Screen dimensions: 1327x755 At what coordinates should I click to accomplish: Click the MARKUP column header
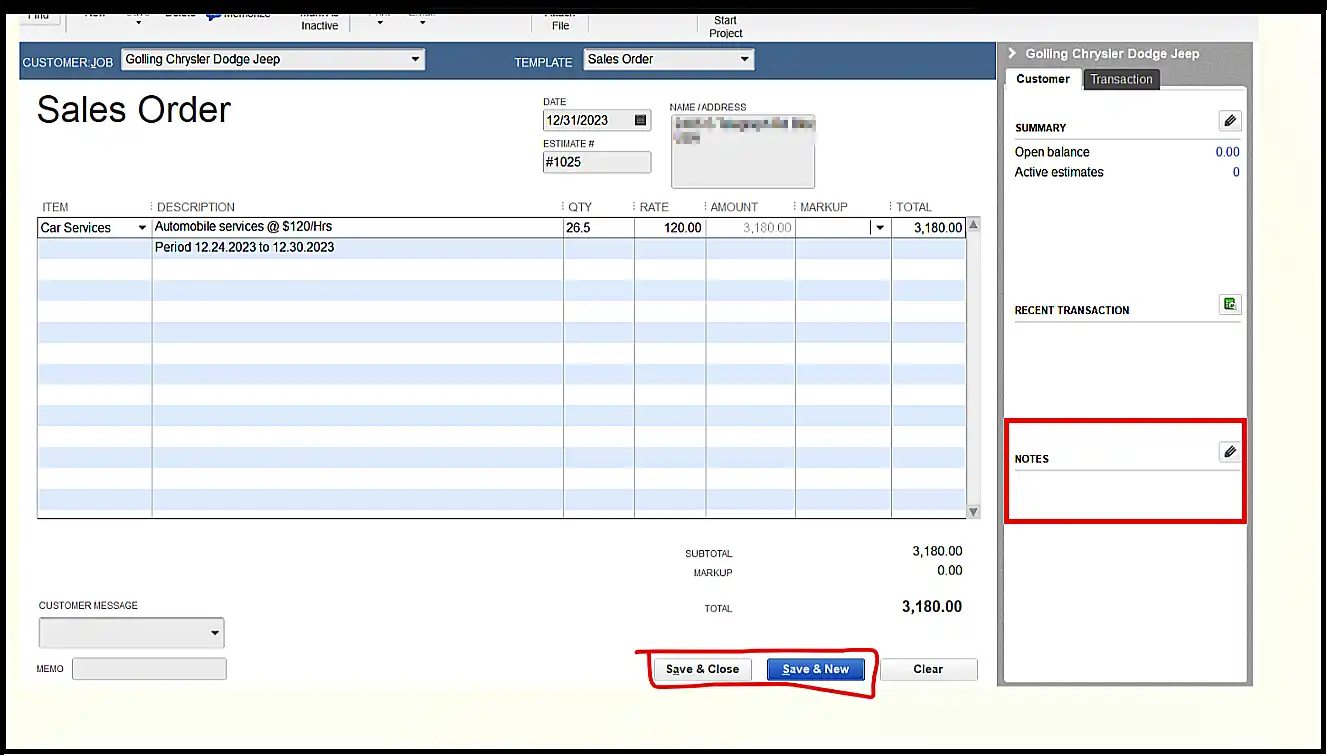(823, 207)
